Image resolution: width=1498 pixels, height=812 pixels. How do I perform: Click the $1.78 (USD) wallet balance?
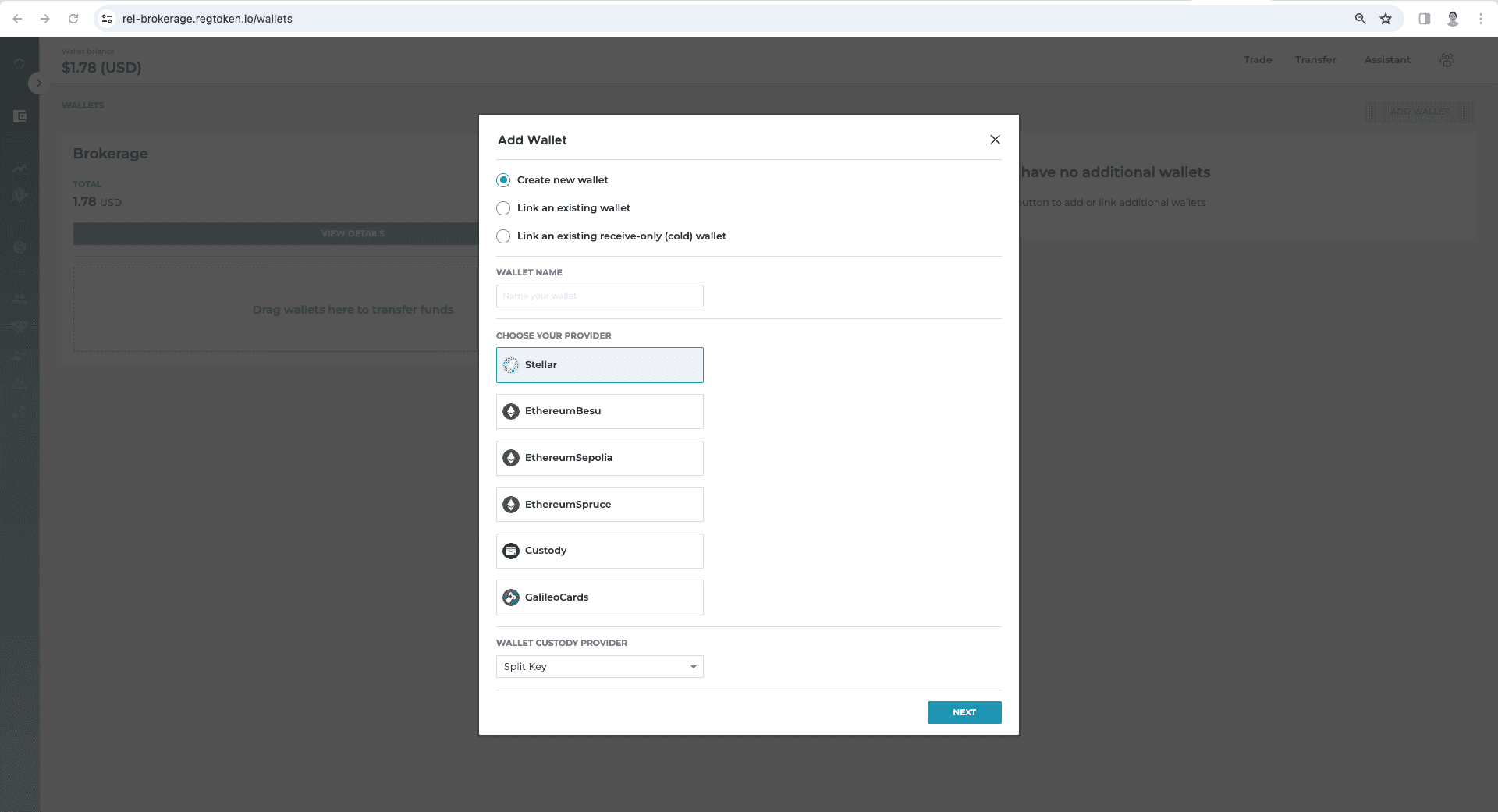point(101,68)
